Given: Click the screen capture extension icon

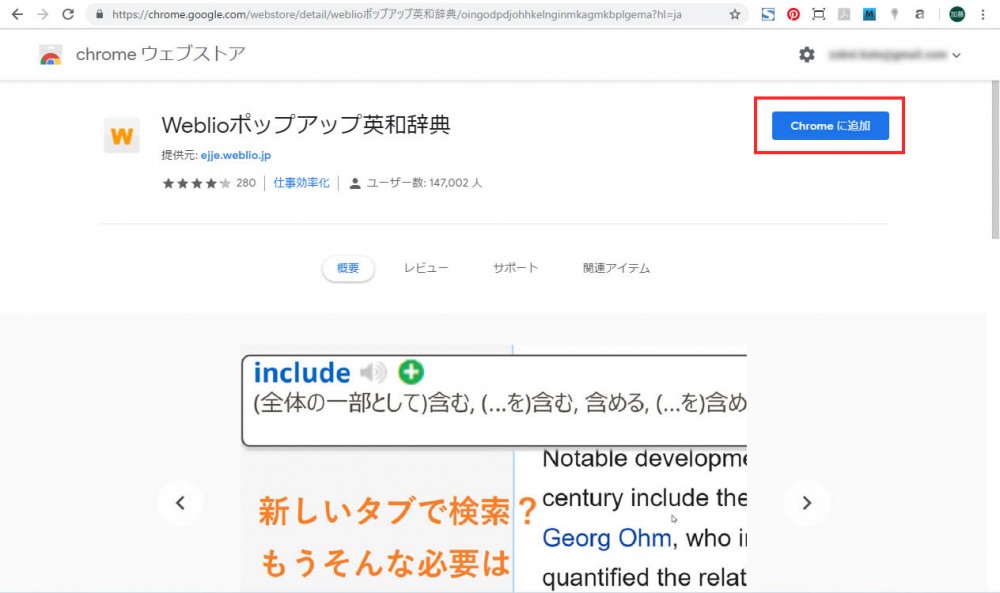Looking at the screenshot, I should click(x=819, y=14).
